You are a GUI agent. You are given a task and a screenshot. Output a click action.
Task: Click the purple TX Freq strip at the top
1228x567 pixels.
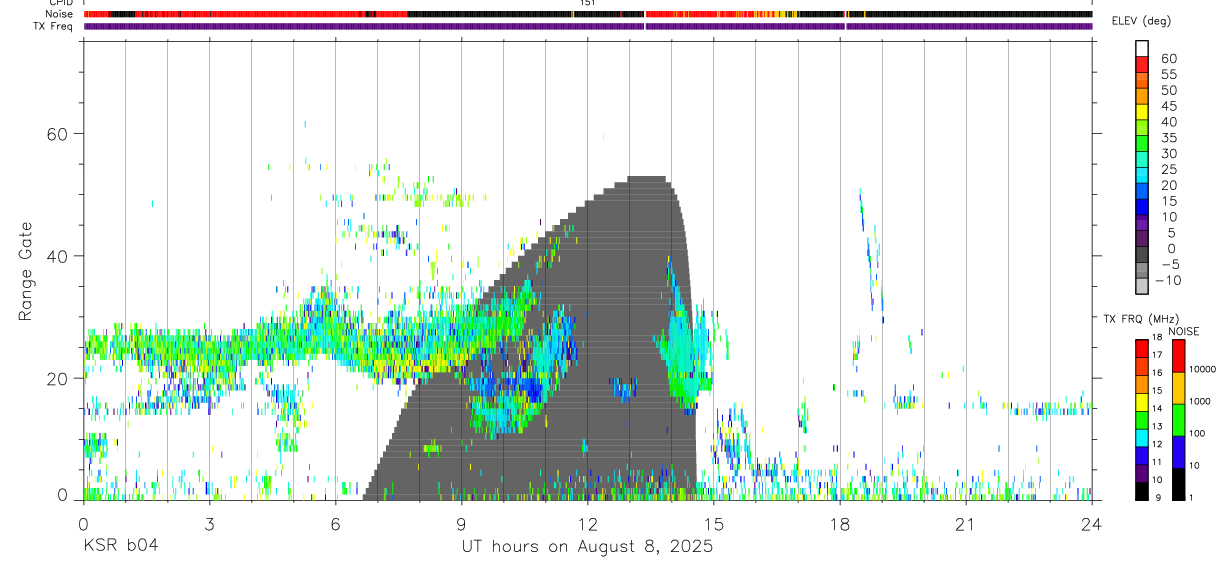[x=587, y=26]
